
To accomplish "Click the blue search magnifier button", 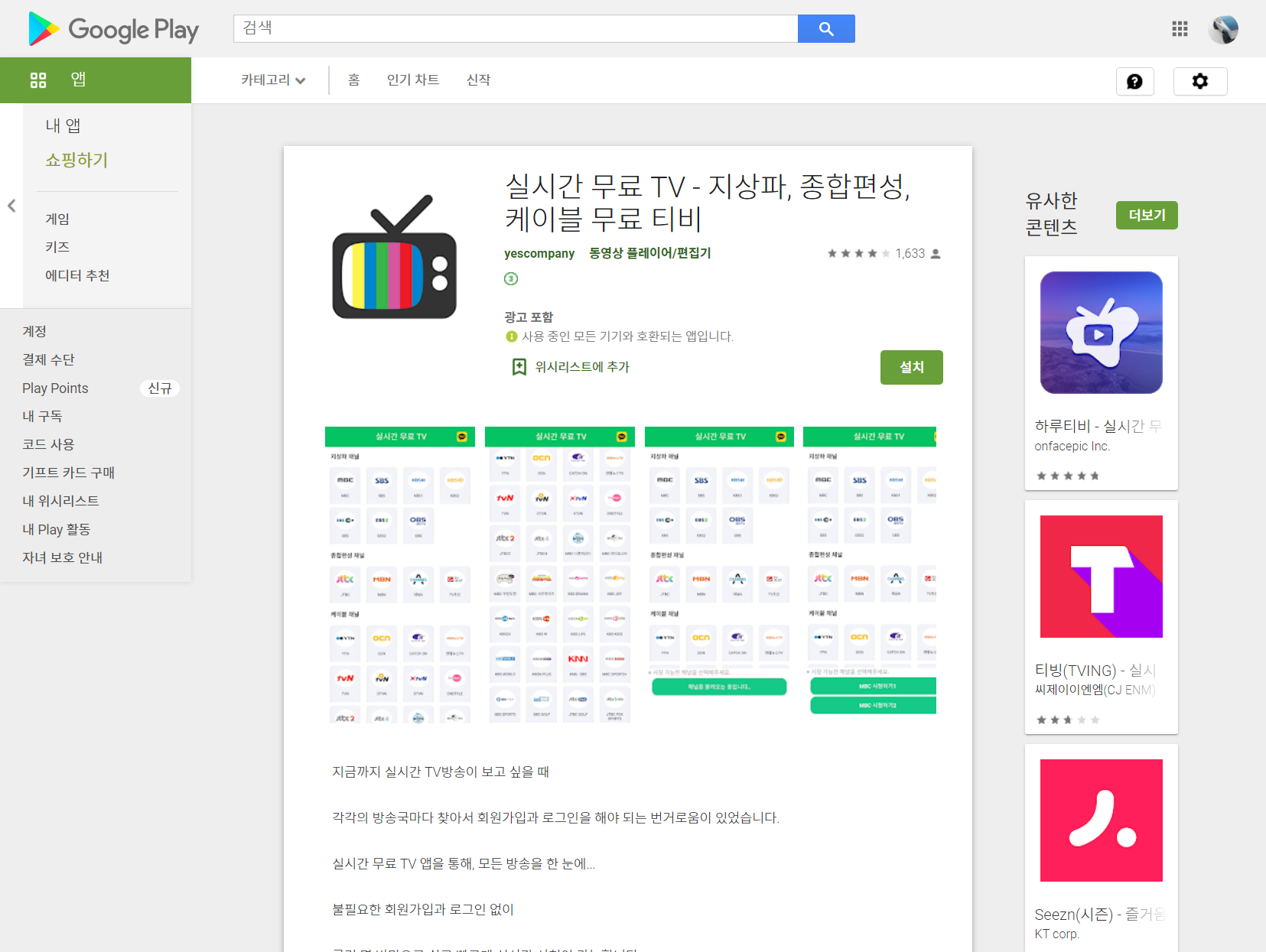I will pos(826,28).
